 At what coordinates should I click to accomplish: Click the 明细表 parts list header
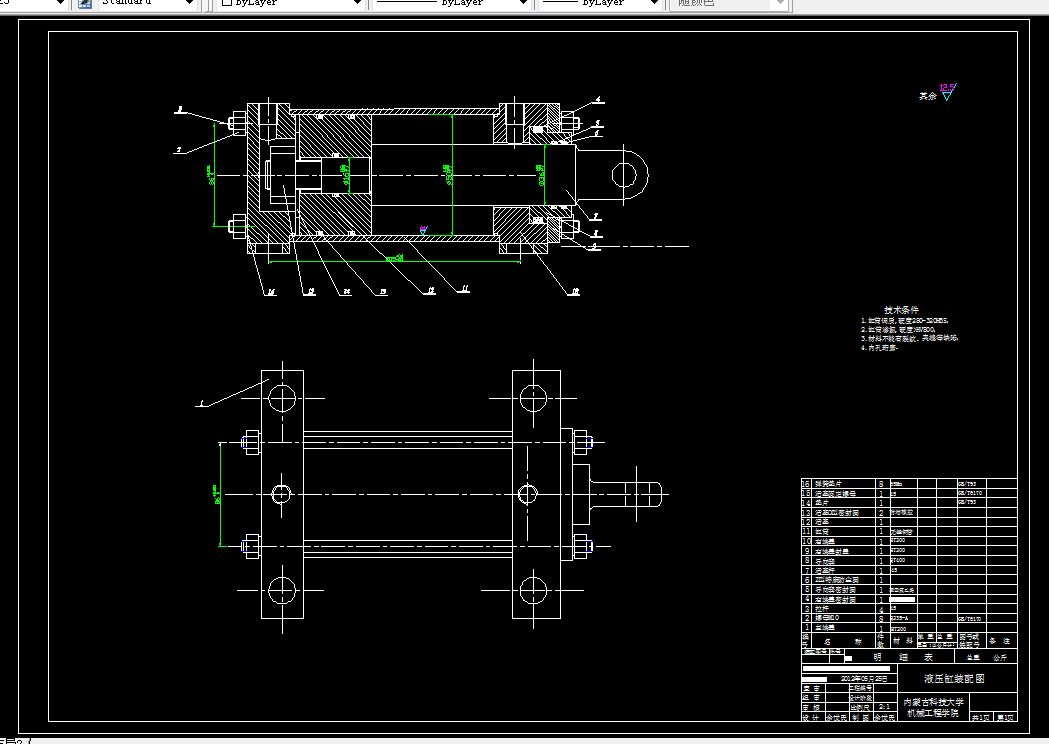pos(901,657)
